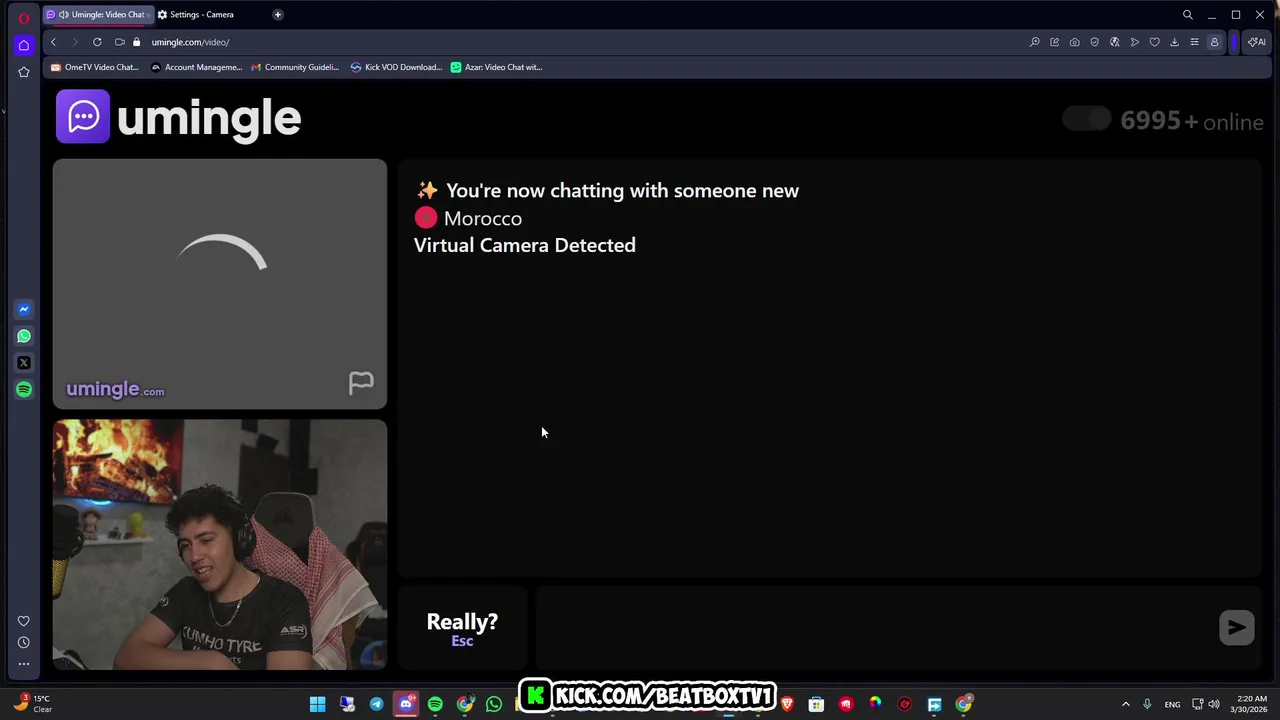Click the loading stranger video panel
Image resolution: width=1280 pixels, height=720 pixels.
220,284
